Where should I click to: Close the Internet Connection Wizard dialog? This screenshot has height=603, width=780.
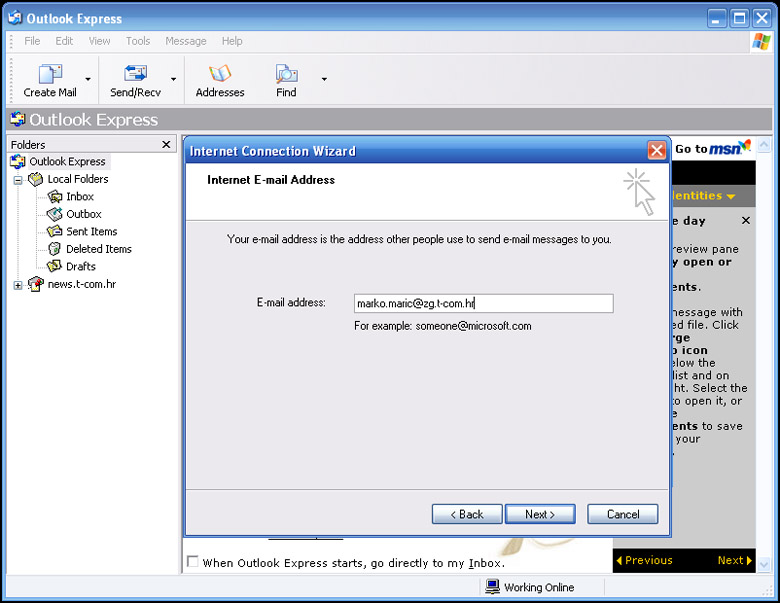(657, 150)
